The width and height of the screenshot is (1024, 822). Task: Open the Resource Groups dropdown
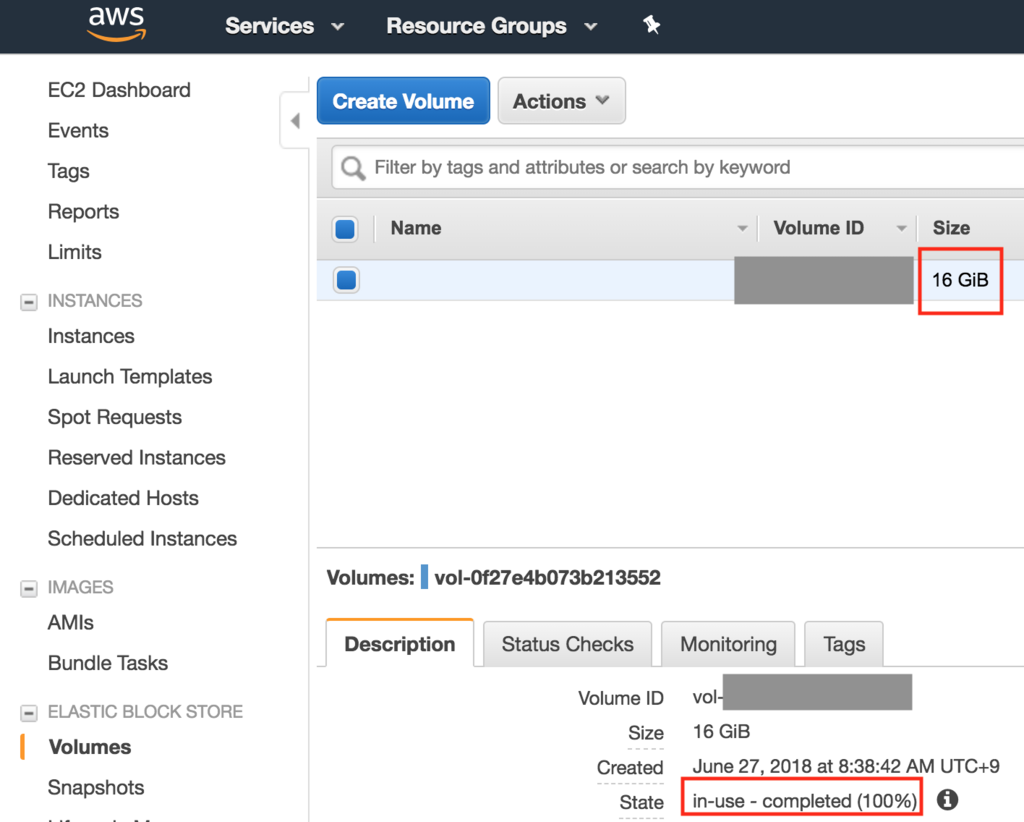pyautogui.click(x=492, y=26)
